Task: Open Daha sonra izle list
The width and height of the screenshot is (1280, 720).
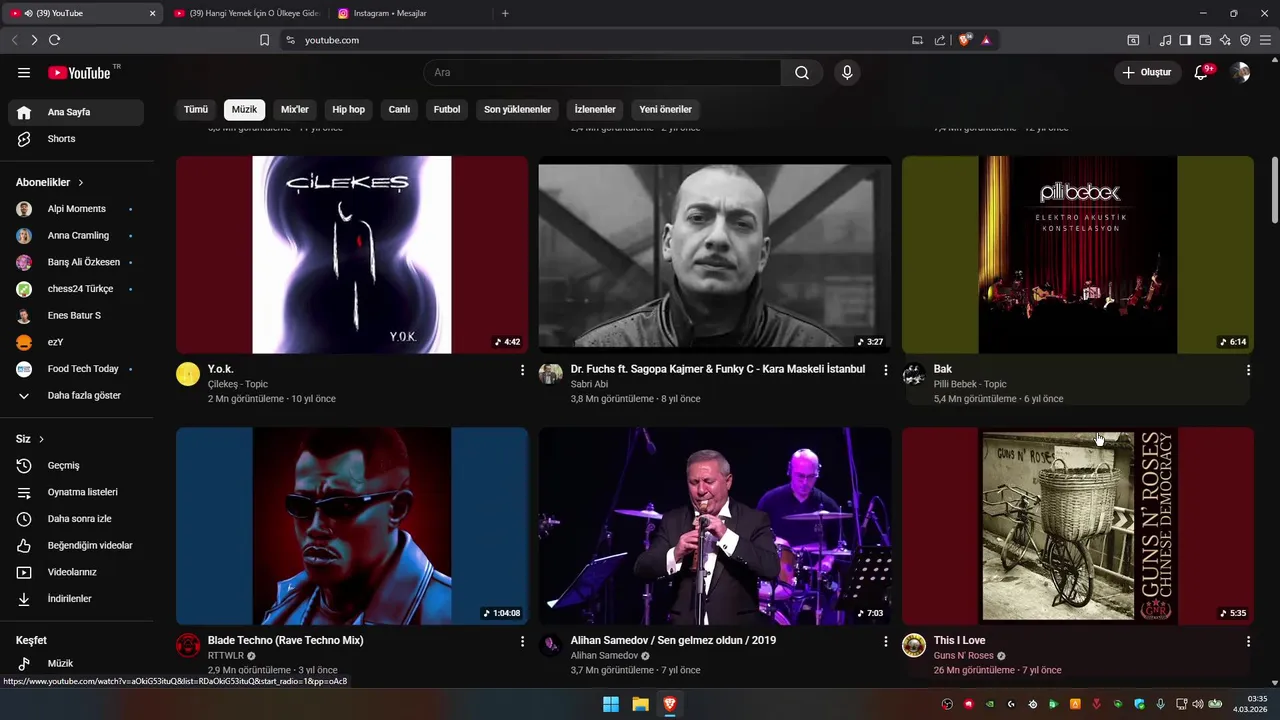Action: pos(76,519)
